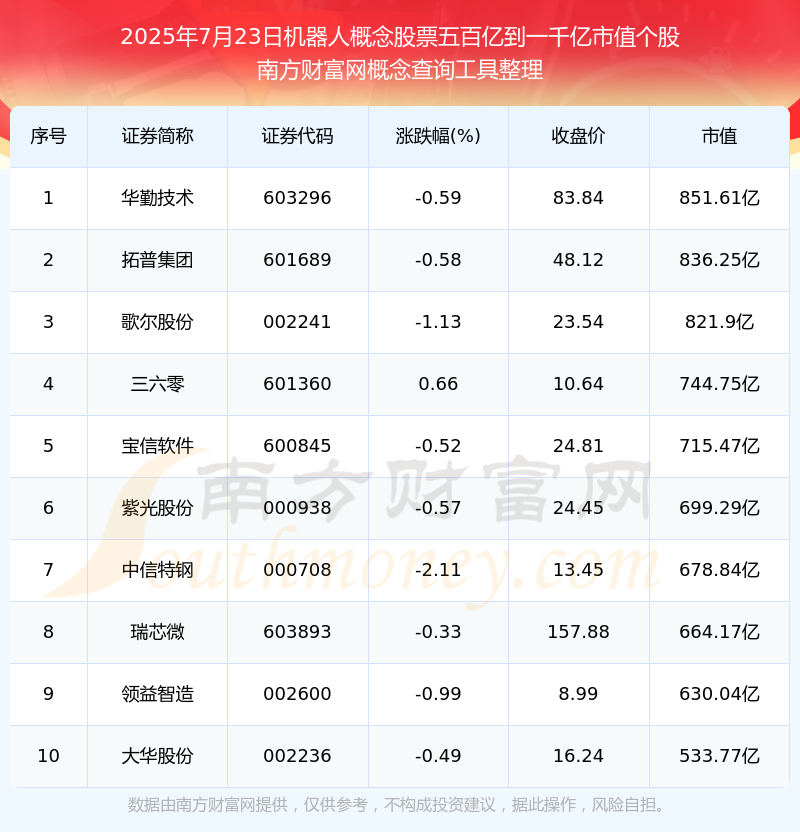Click the 证券代码 column header
Screen dimensions: 800x832
297,136
